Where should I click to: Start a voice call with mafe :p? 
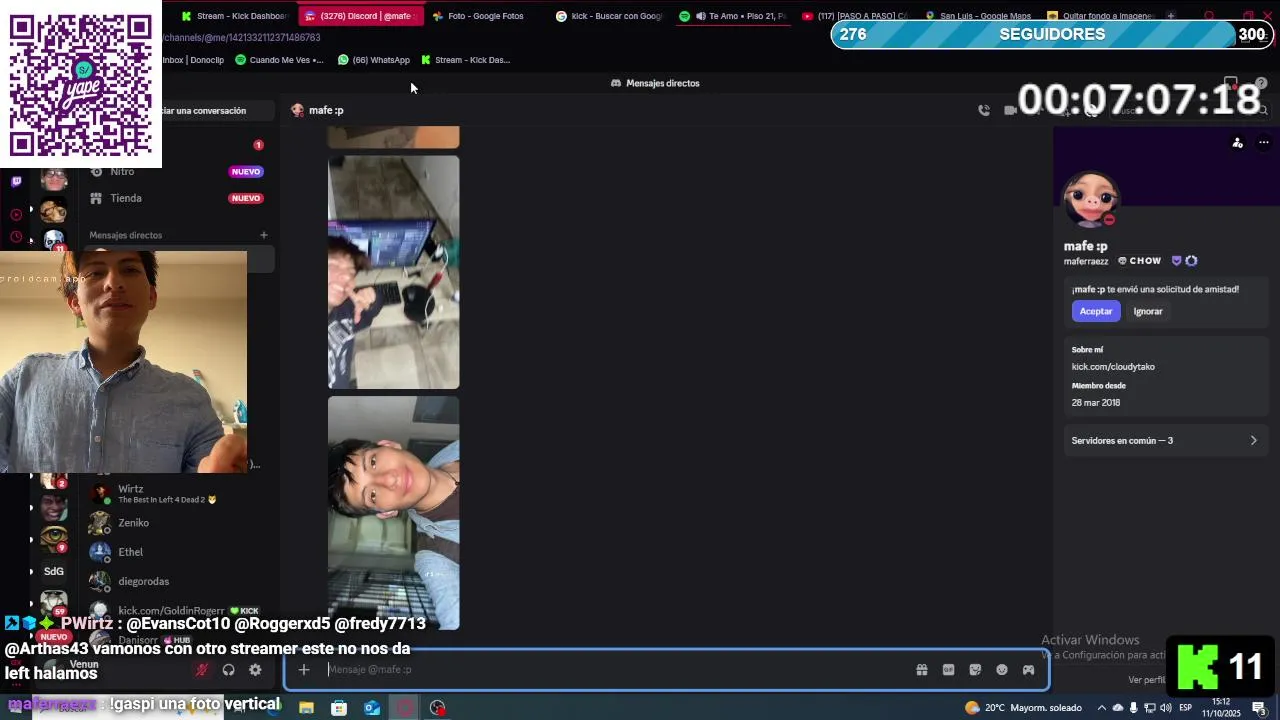(x=984, y=110)
